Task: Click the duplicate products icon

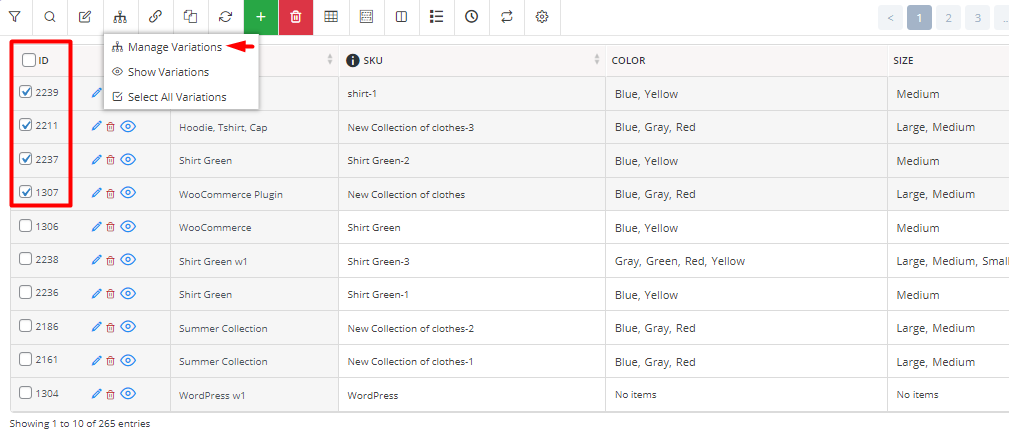Action: [190, 17]
